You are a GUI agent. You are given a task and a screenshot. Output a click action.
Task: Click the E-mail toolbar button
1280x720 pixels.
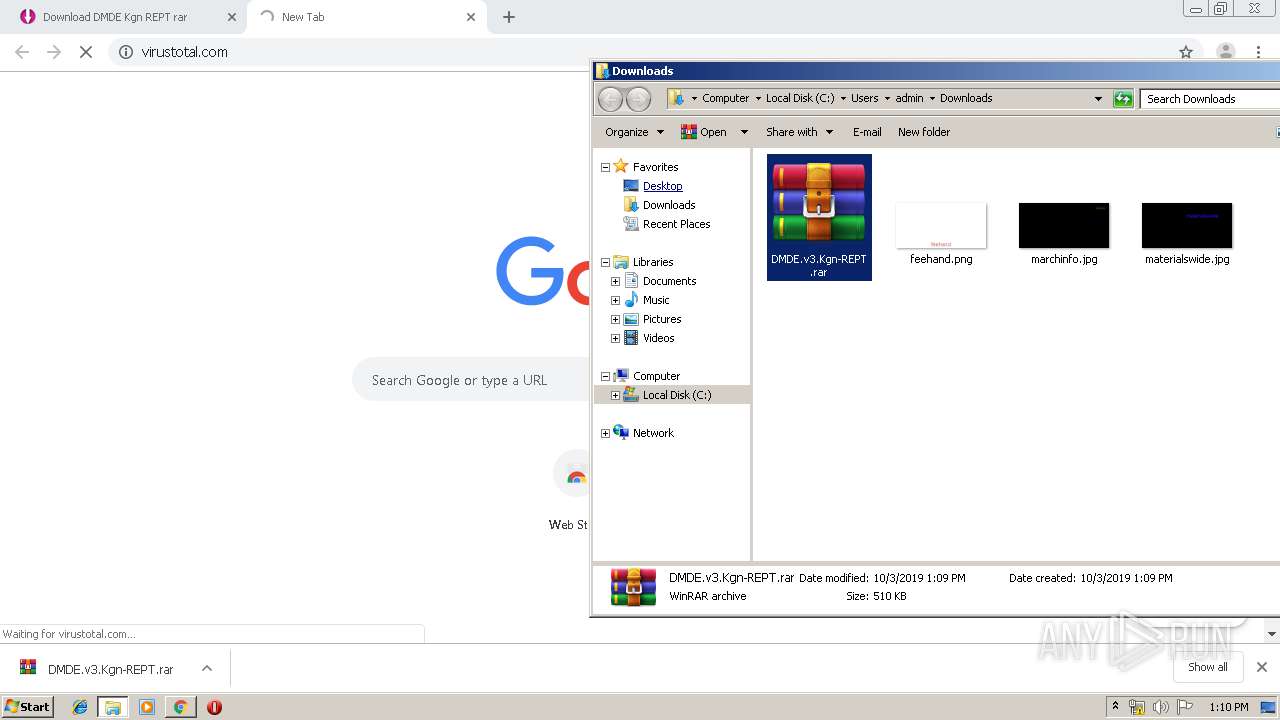coord(867,132)
